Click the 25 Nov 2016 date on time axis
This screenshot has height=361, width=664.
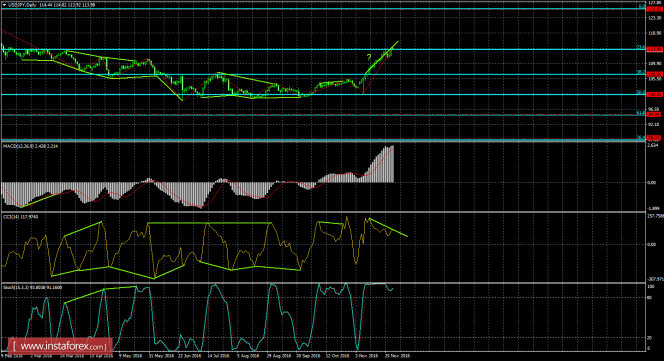click(x=397, y=356)
